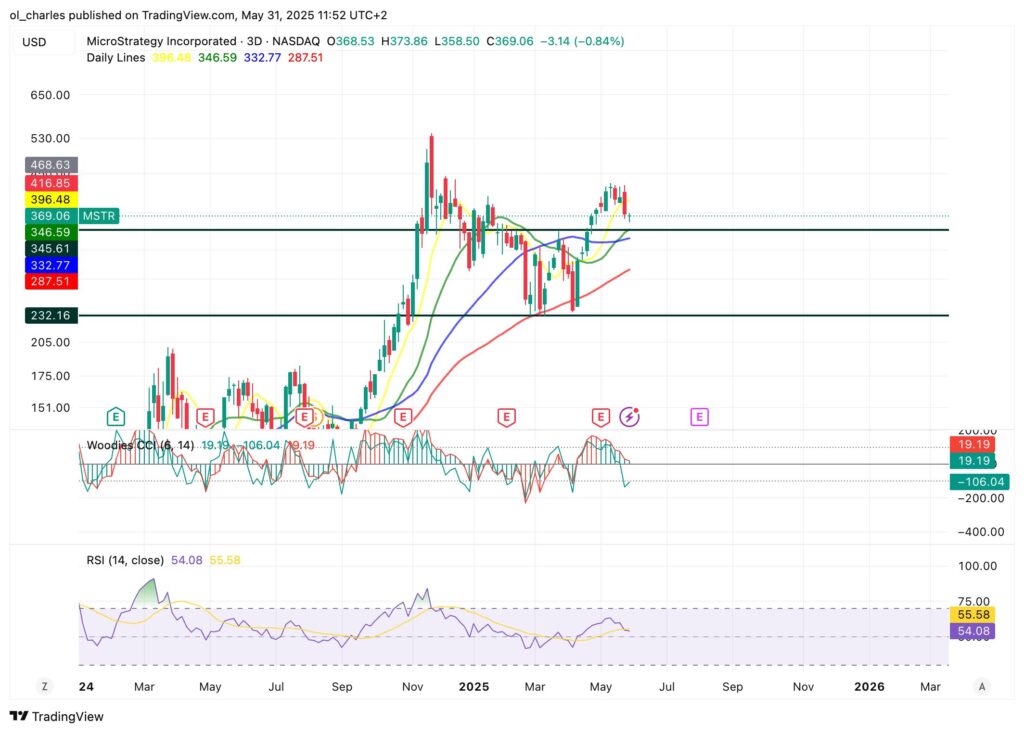Click the green 346.59 price axis label

click(52, 232)
